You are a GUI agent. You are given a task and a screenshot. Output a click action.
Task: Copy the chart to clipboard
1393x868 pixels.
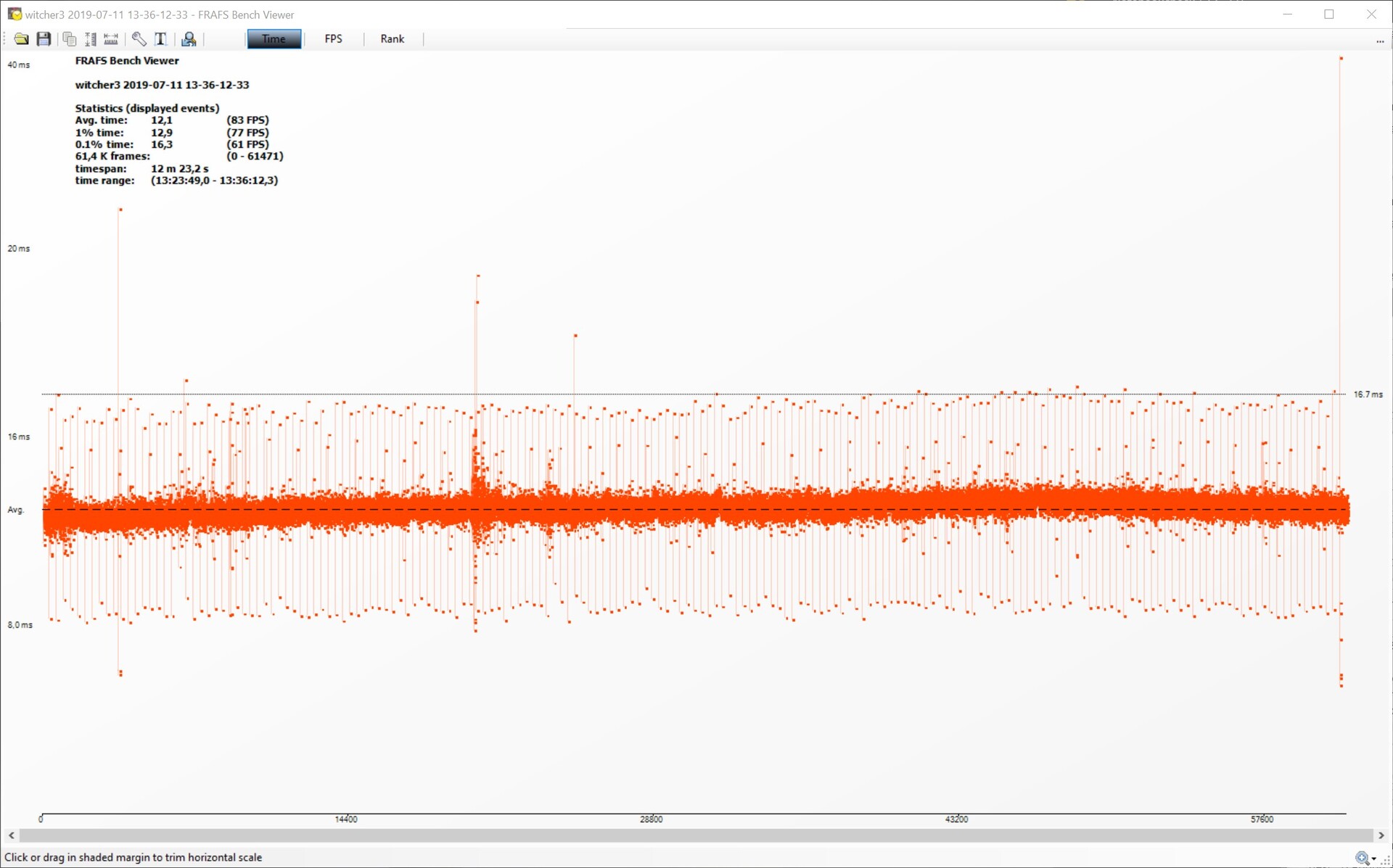[x=69, y=39]
